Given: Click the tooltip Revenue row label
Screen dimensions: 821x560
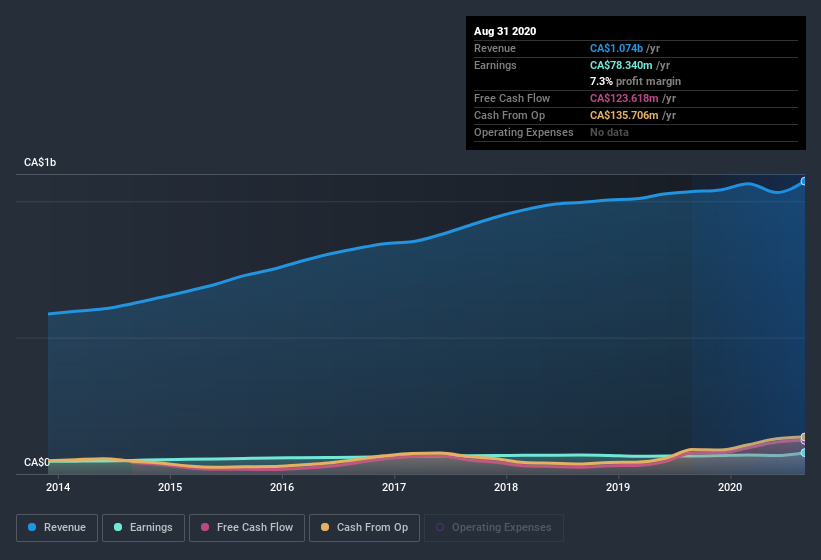Looking at the screenshot, I should (495, 48).
